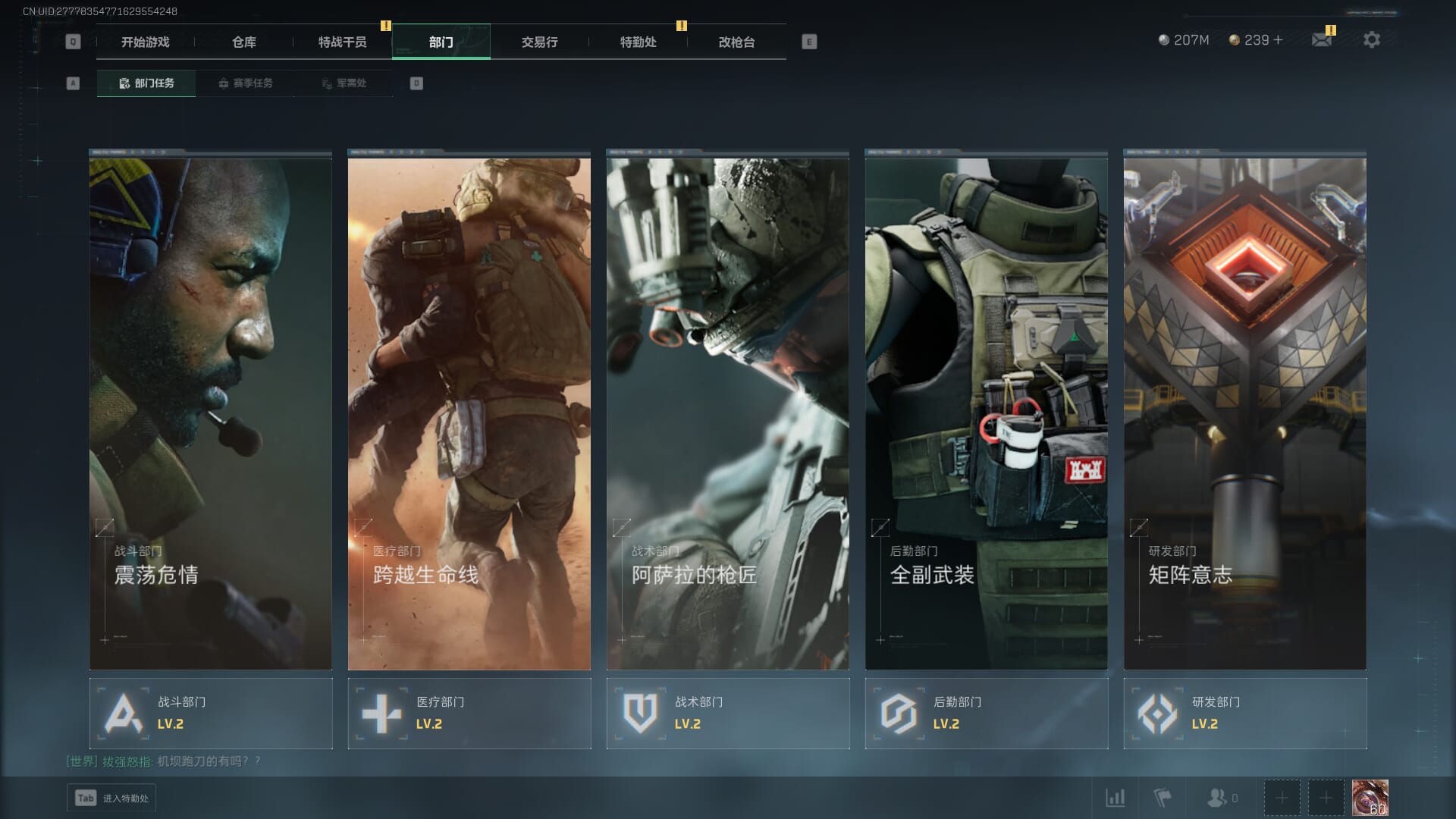Open the statistics bar chart icon
Image resolution: width=1456 pixels, height=819 pixels.
click(x=1115, y=798)
